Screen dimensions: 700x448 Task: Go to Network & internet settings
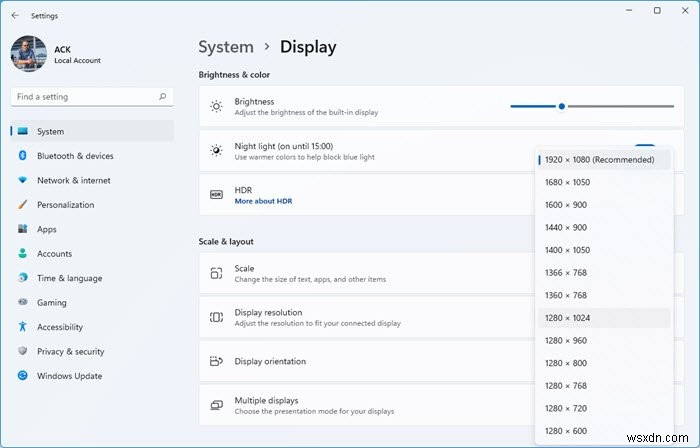point(74,180)
